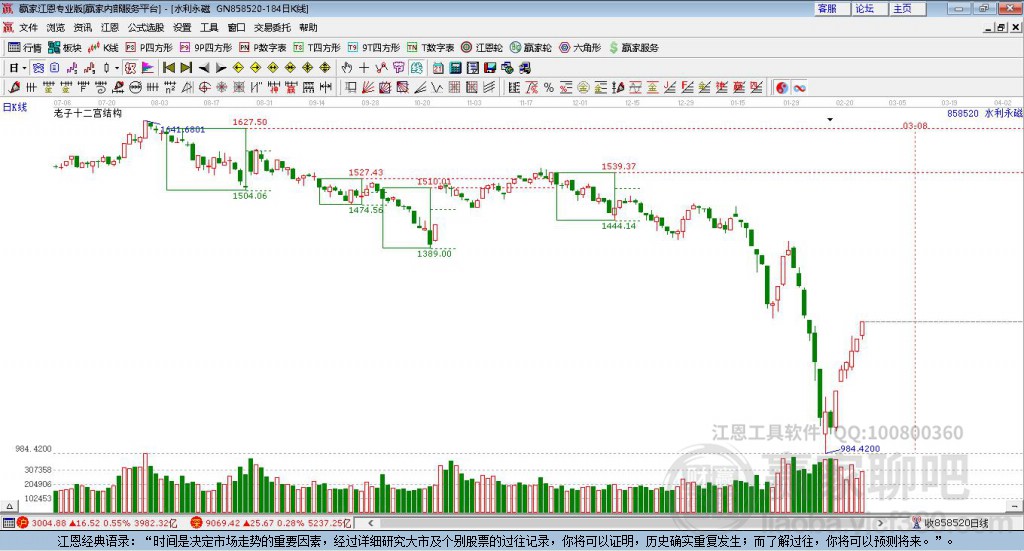
Task: Step chart left with black left arrow
Action: pos(204,68)
